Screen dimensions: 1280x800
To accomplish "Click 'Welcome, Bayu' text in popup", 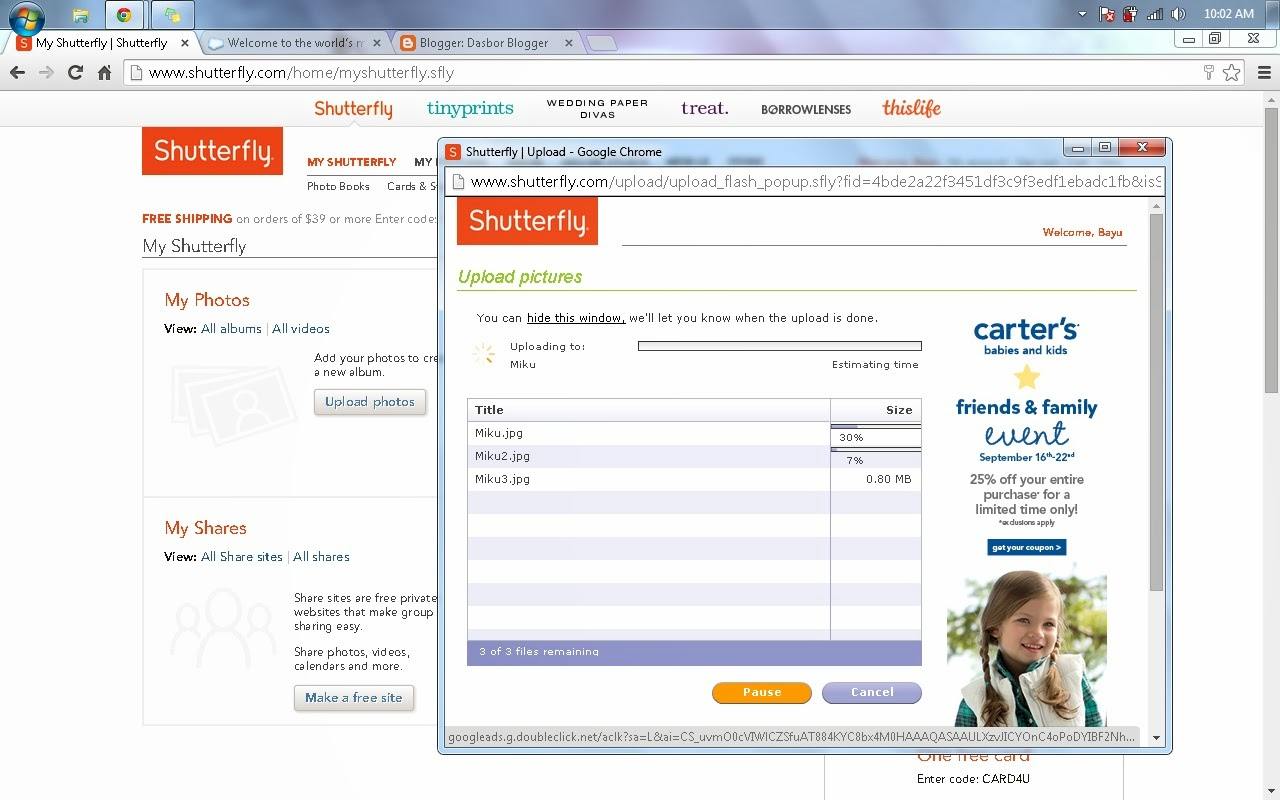I will tap(1082, 232).
